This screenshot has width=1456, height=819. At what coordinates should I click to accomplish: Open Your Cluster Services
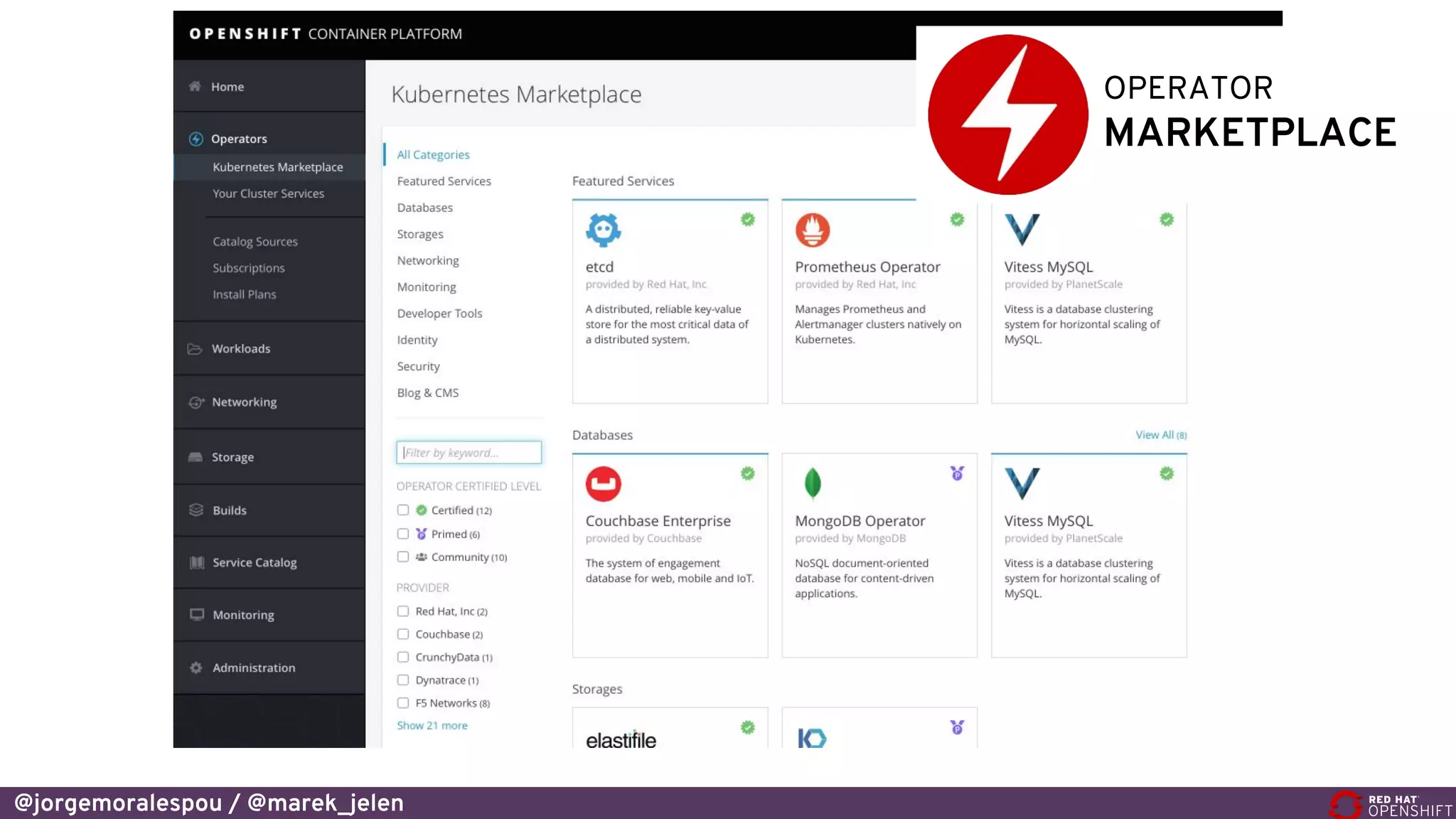[268, 193]
